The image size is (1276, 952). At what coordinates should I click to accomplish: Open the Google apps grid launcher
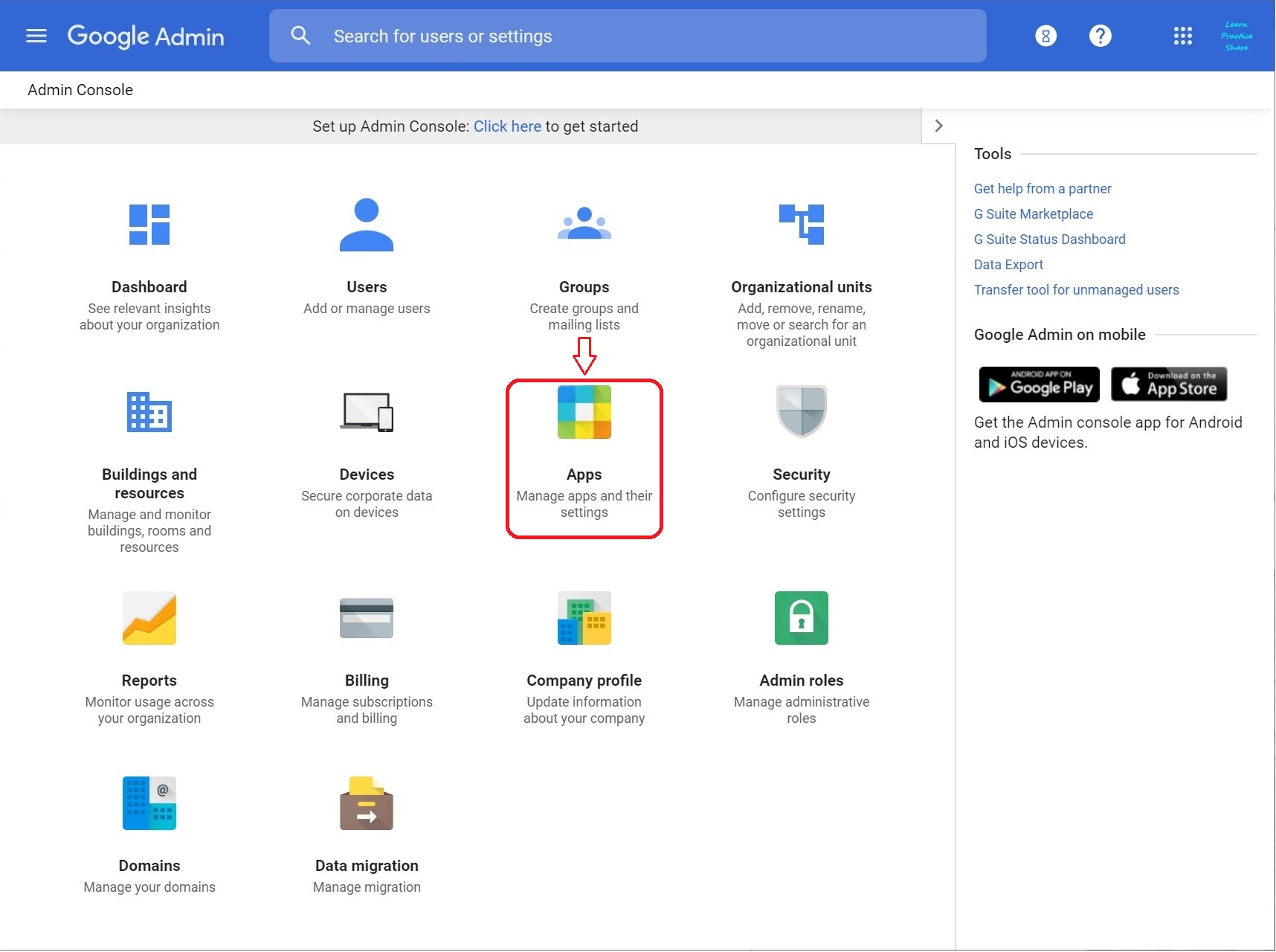click(1182, 36)
